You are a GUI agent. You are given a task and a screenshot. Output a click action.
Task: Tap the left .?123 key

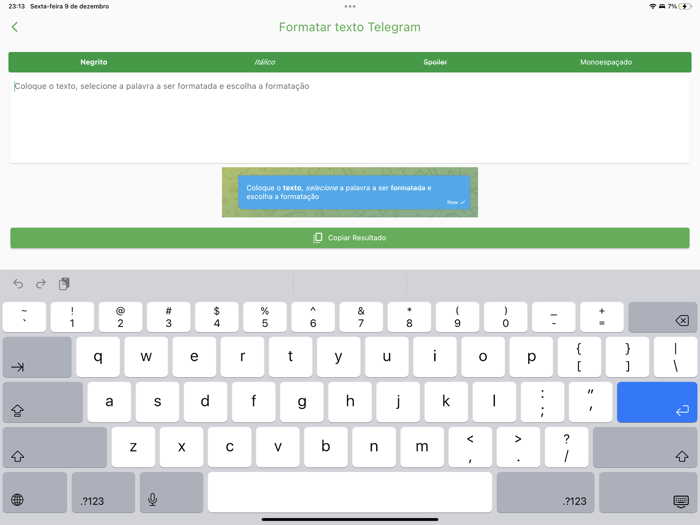(103, 492)
